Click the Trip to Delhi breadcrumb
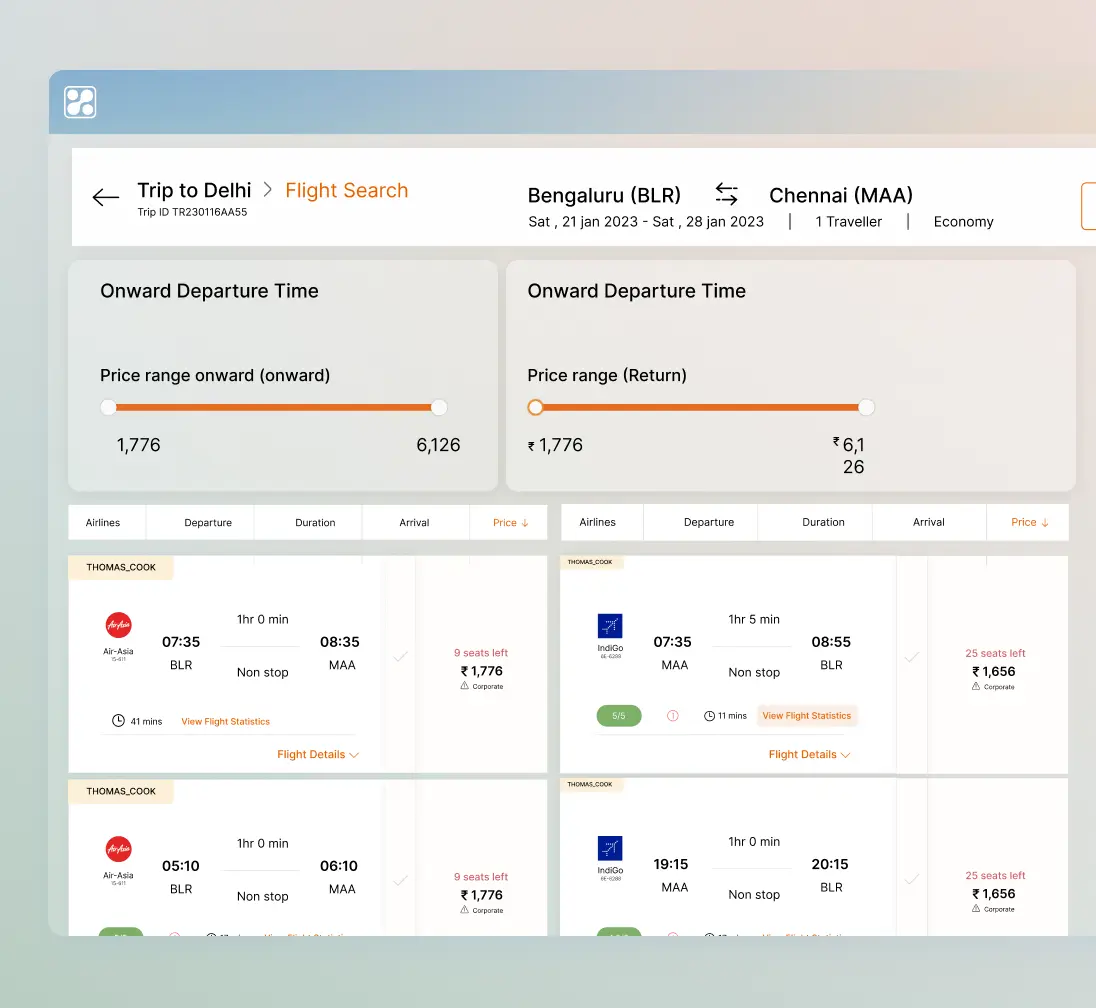This screenshot has width=1096, height=1008. [194, 190]
